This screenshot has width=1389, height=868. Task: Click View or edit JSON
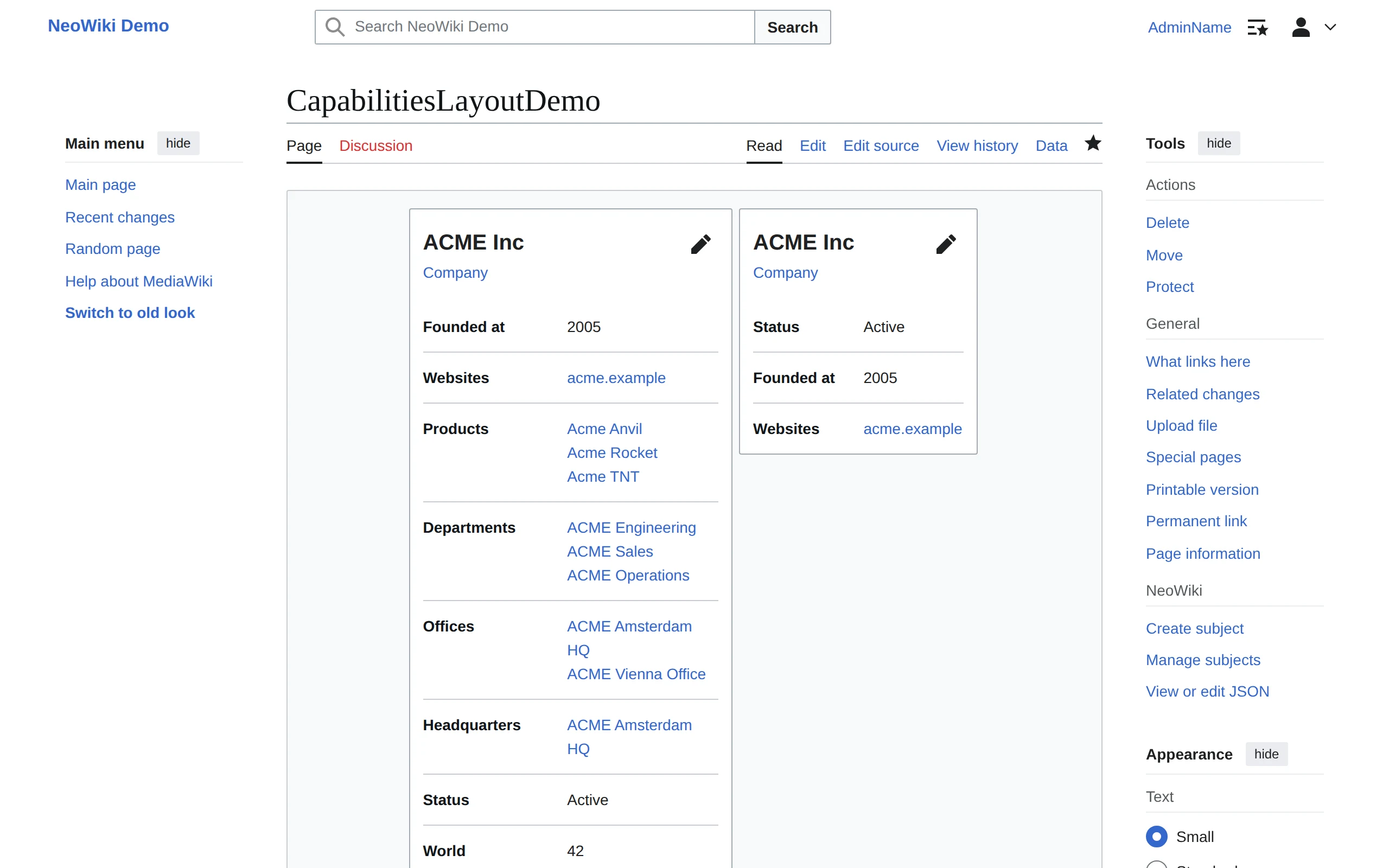point(1207,692)
